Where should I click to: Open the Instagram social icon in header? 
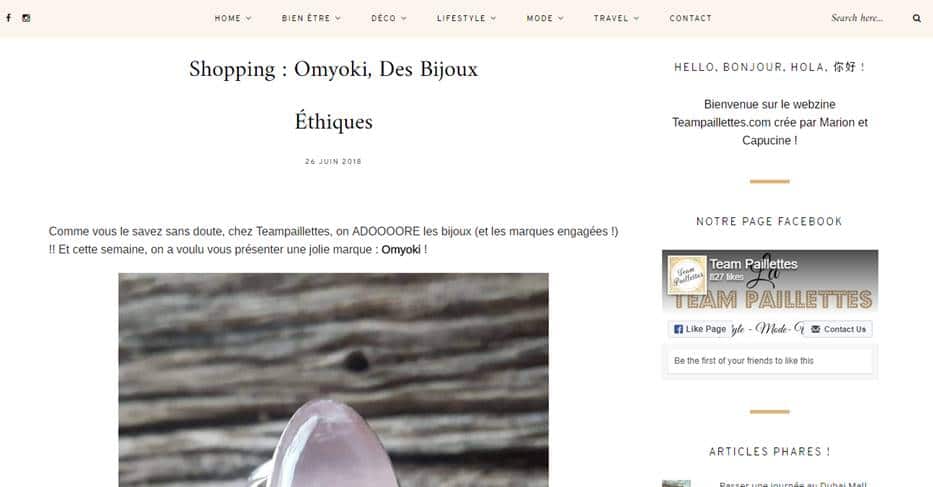26,18
